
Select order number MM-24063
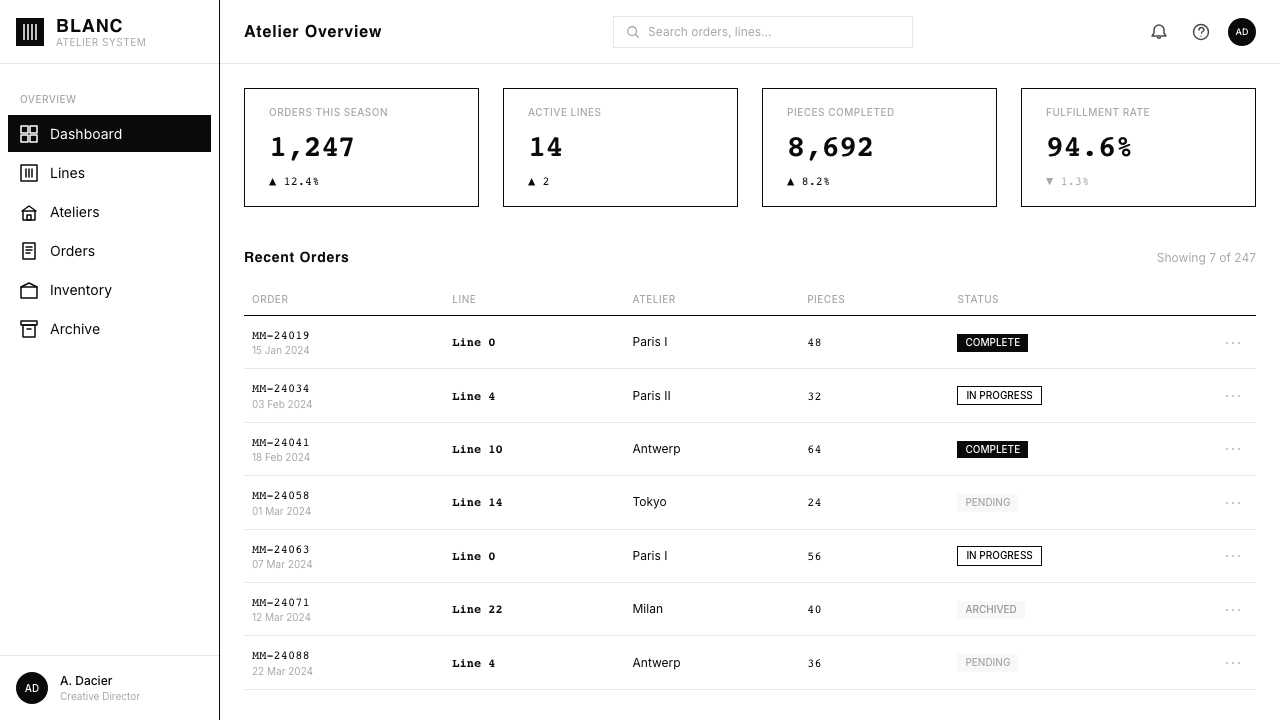click(x=281, y=550)
